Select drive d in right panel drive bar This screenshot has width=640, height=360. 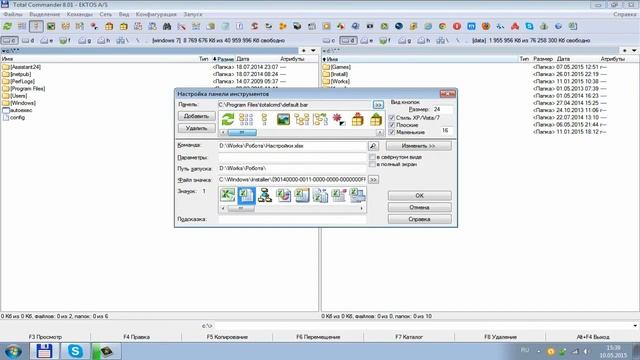348,40
